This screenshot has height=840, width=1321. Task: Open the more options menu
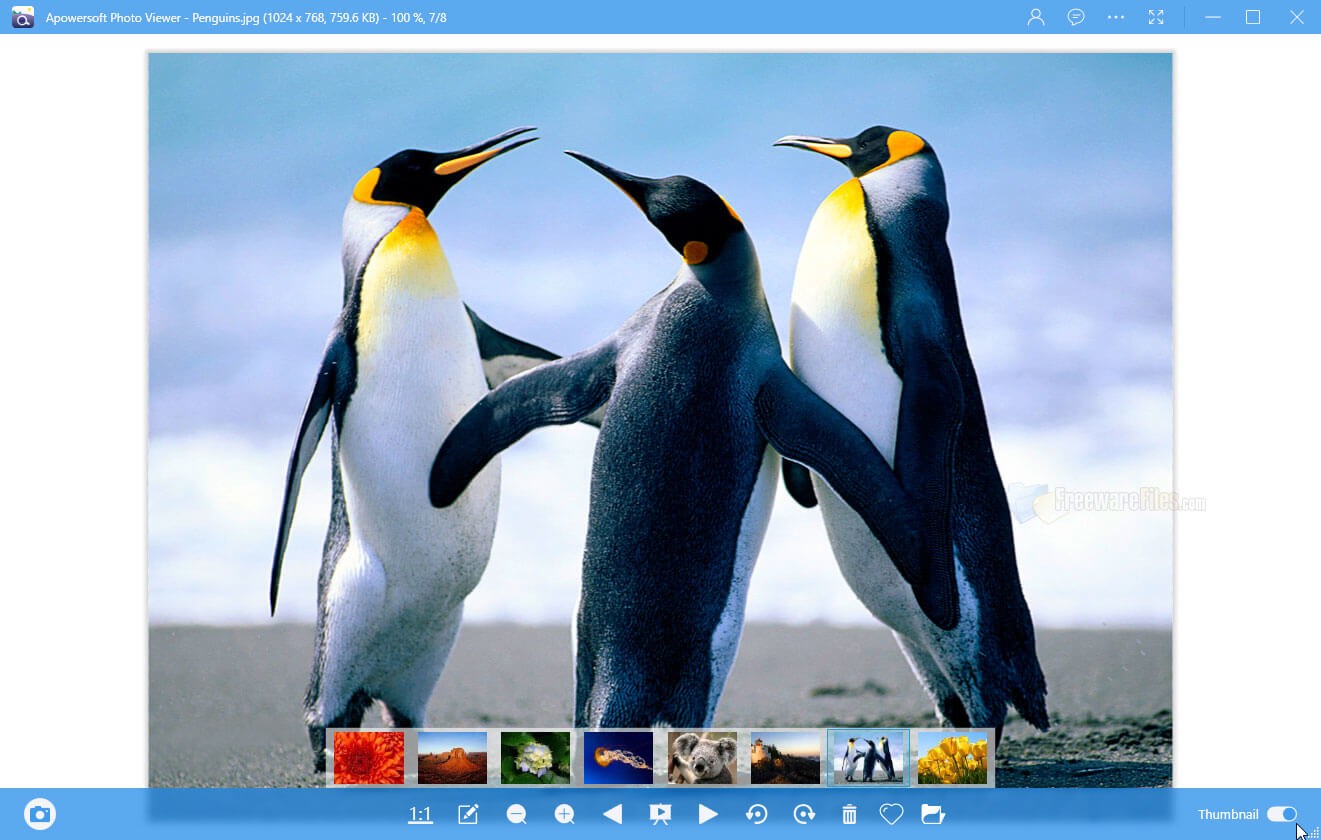[1115, 17]
